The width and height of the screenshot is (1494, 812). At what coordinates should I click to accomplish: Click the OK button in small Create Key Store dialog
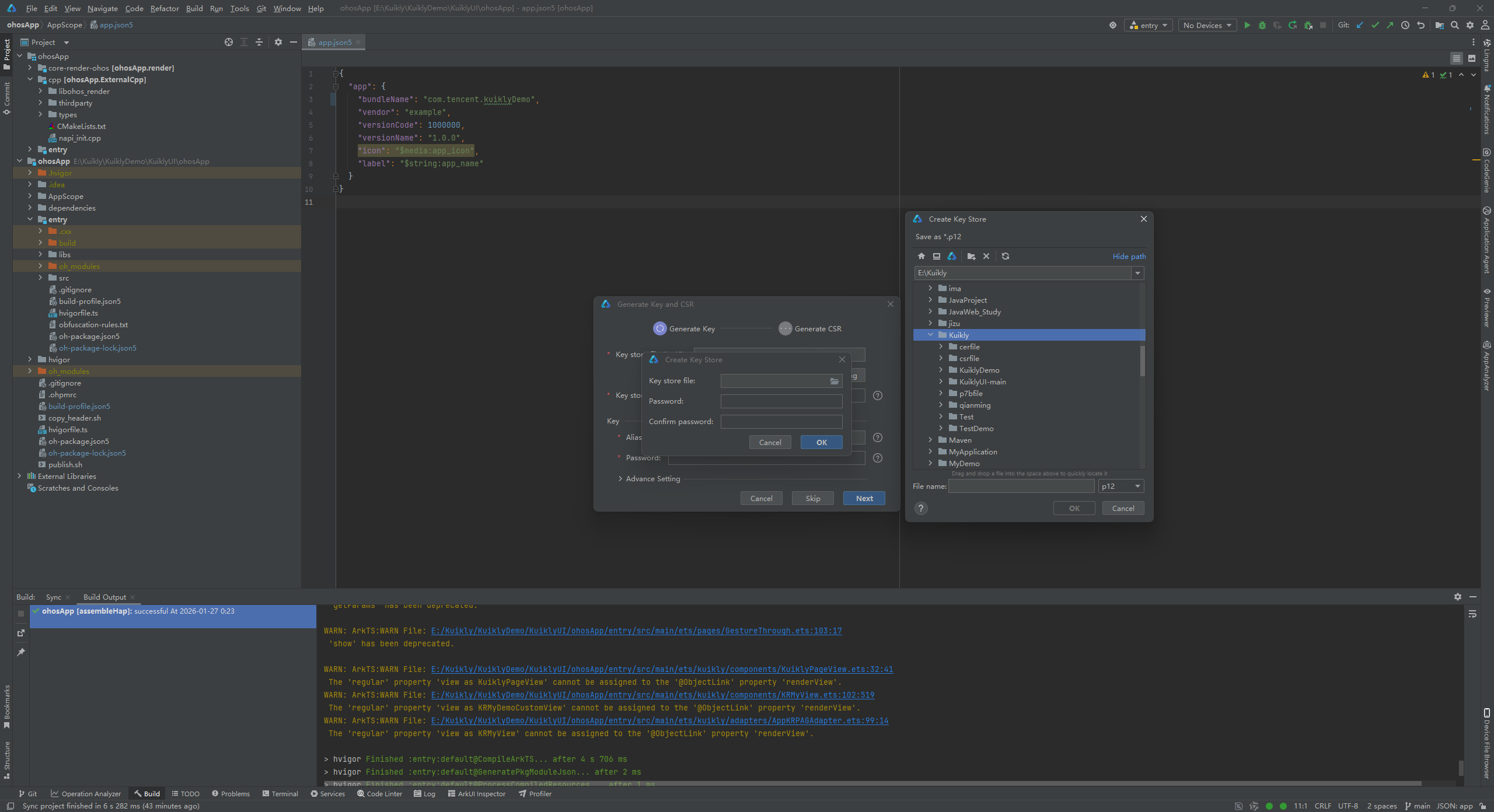tap(821, 442)
